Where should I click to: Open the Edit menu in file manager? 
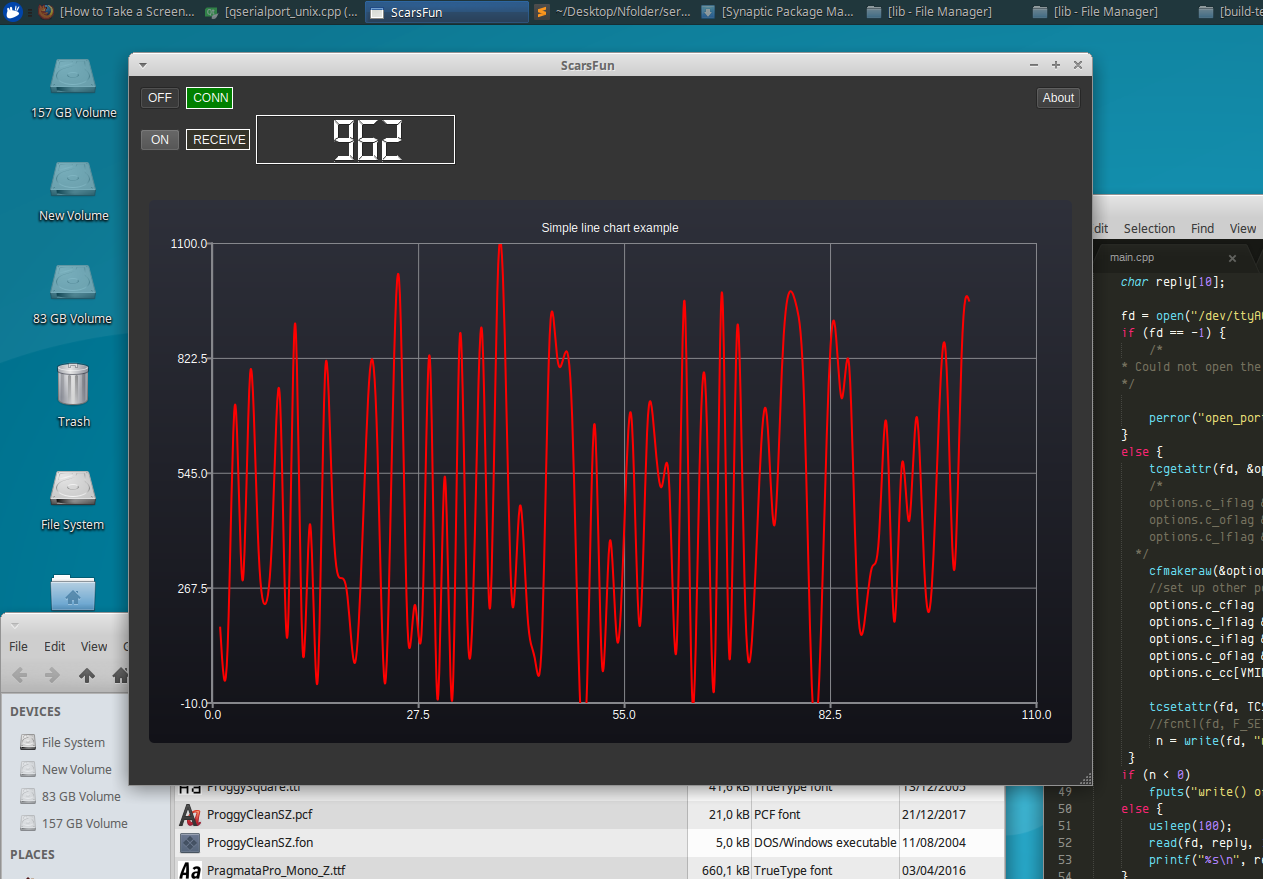click(55, 647)
